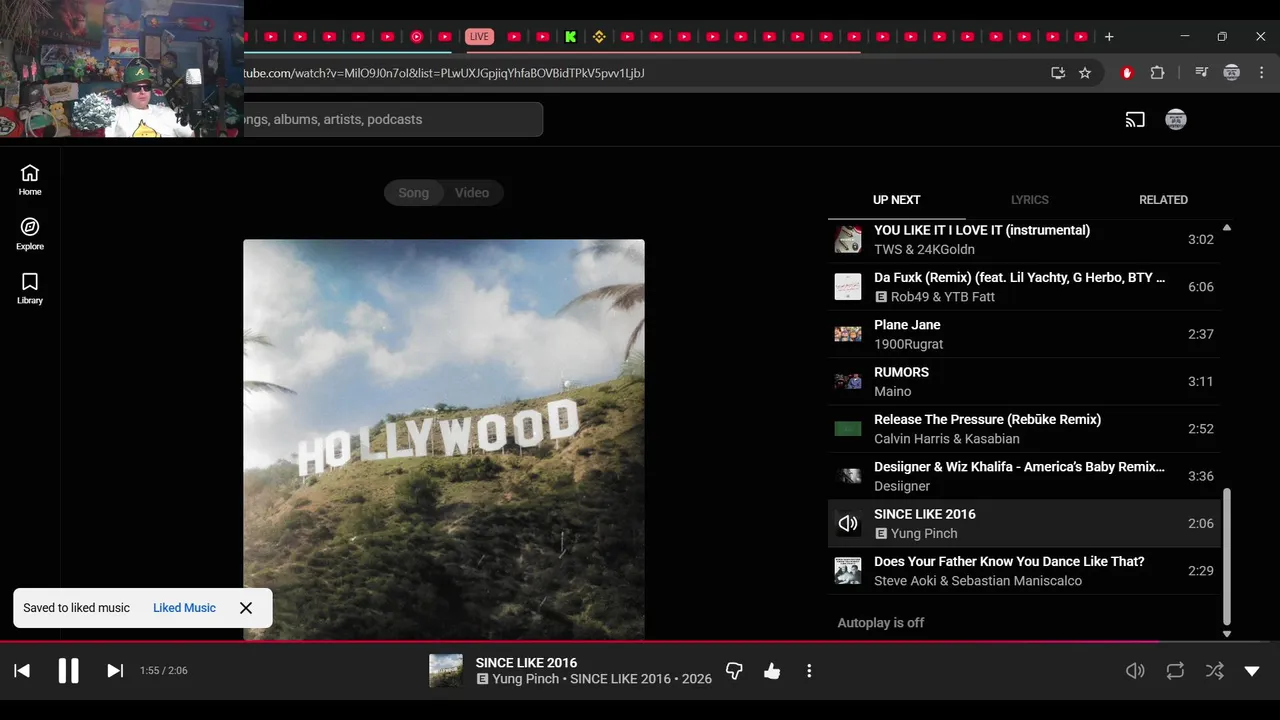Click the red shield extension icon
Viewport: 1280px width, 720px height.
(x=1127, y=73)
